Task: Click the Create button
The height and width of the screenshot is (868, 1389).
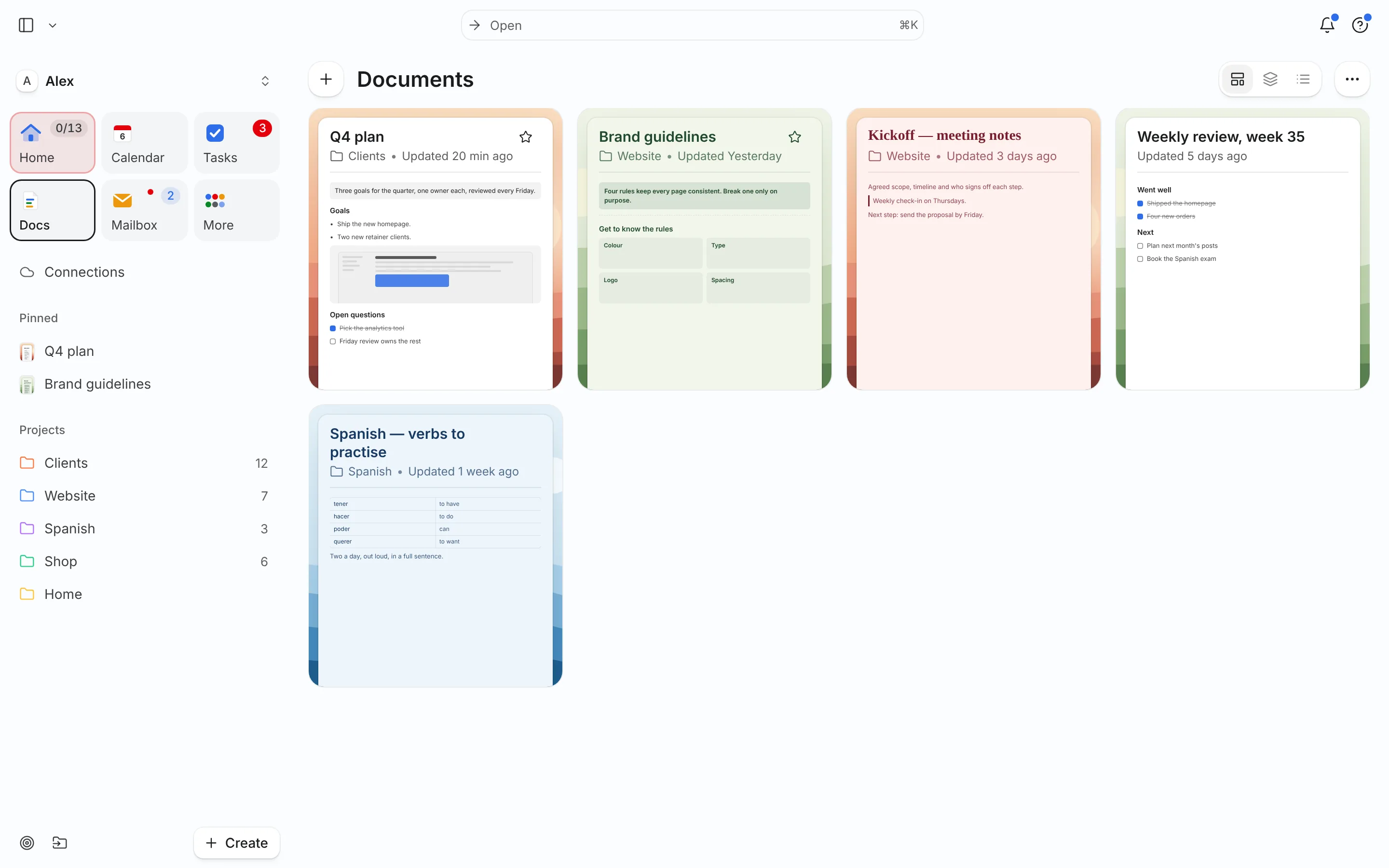Action: (236, 843)
